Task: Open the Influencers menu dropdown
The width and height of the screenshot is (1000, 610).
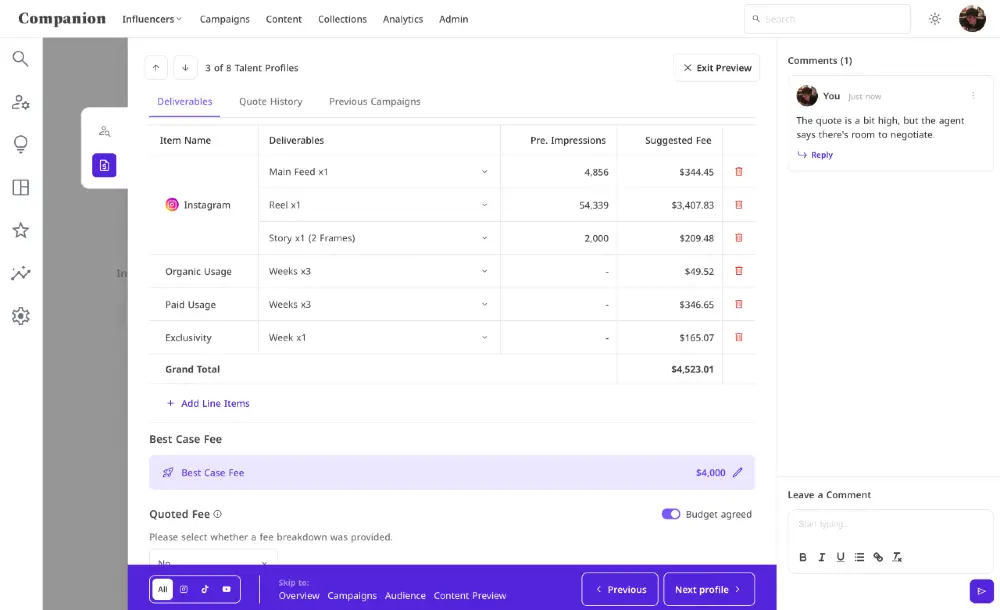Action: coord(152,19)
